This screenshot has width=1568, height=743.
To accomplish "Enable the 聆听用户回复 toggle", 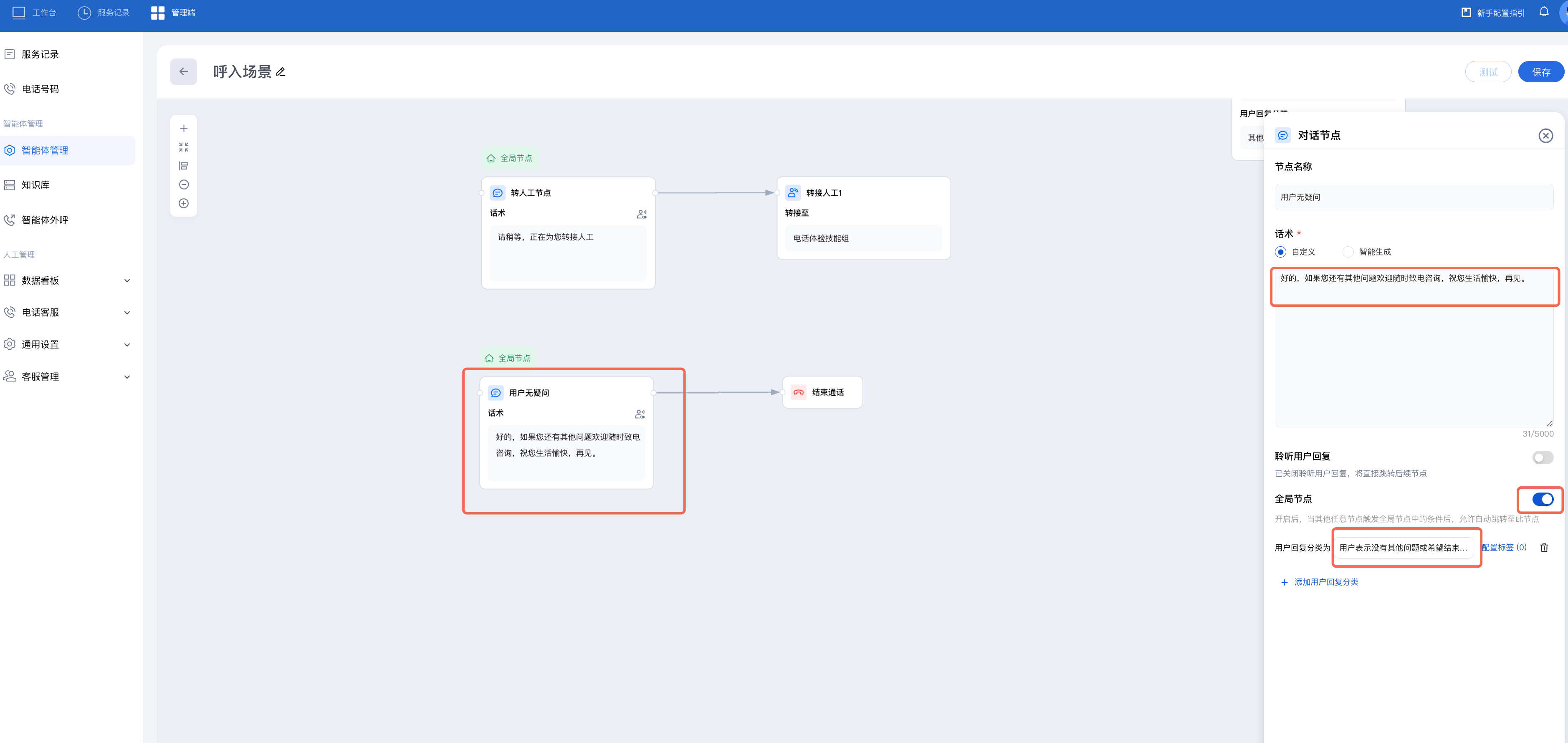I will click(1543, 457).
